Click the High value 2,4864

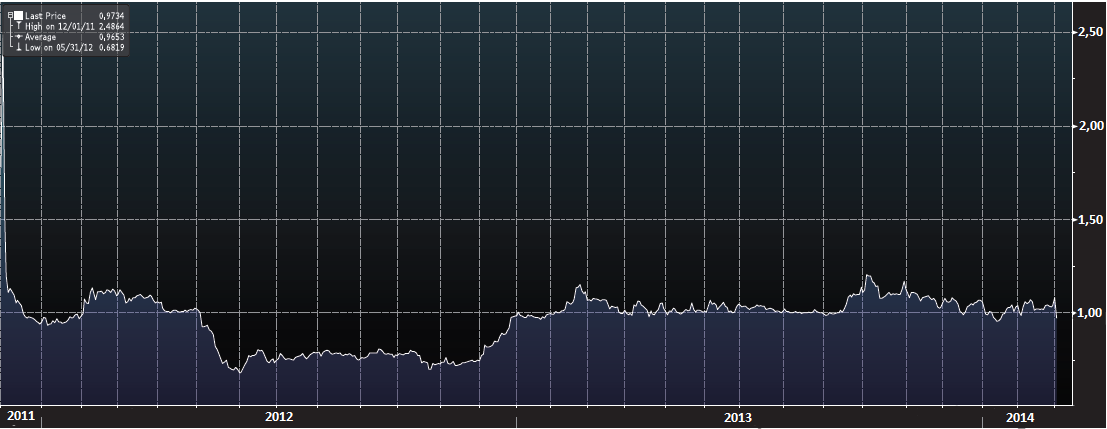[x=112, y=26]
